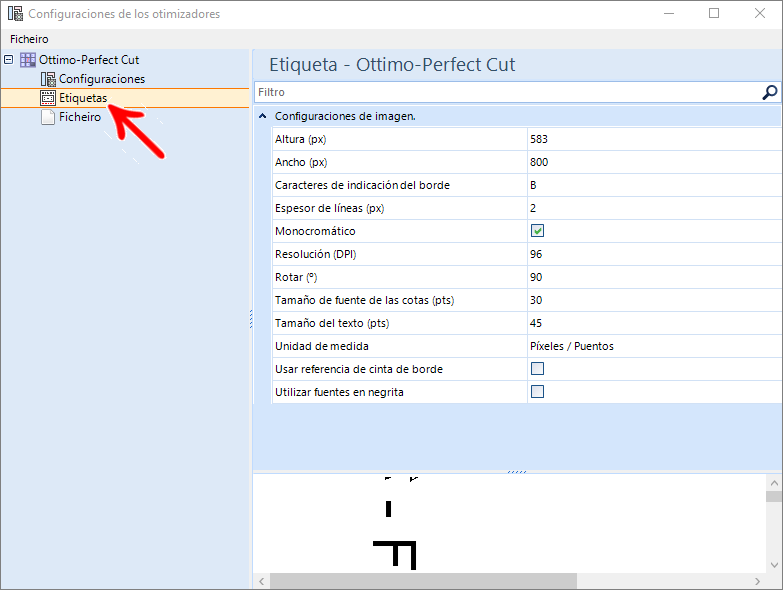This screenshot has height=590, width=783.
Task: Edit Tamaño del texto value 45
Action: [655, 323]
